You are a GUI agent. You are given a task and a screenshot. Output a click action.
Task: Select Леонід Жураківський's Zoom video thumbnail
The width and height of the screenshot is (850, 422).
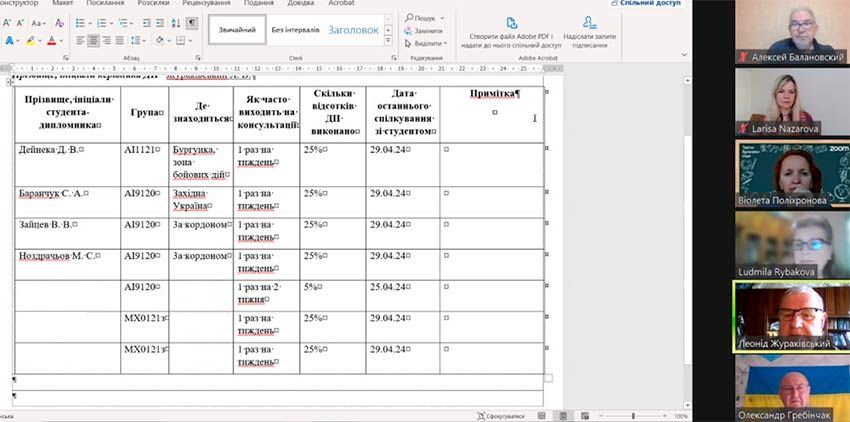tap(792, 317)
